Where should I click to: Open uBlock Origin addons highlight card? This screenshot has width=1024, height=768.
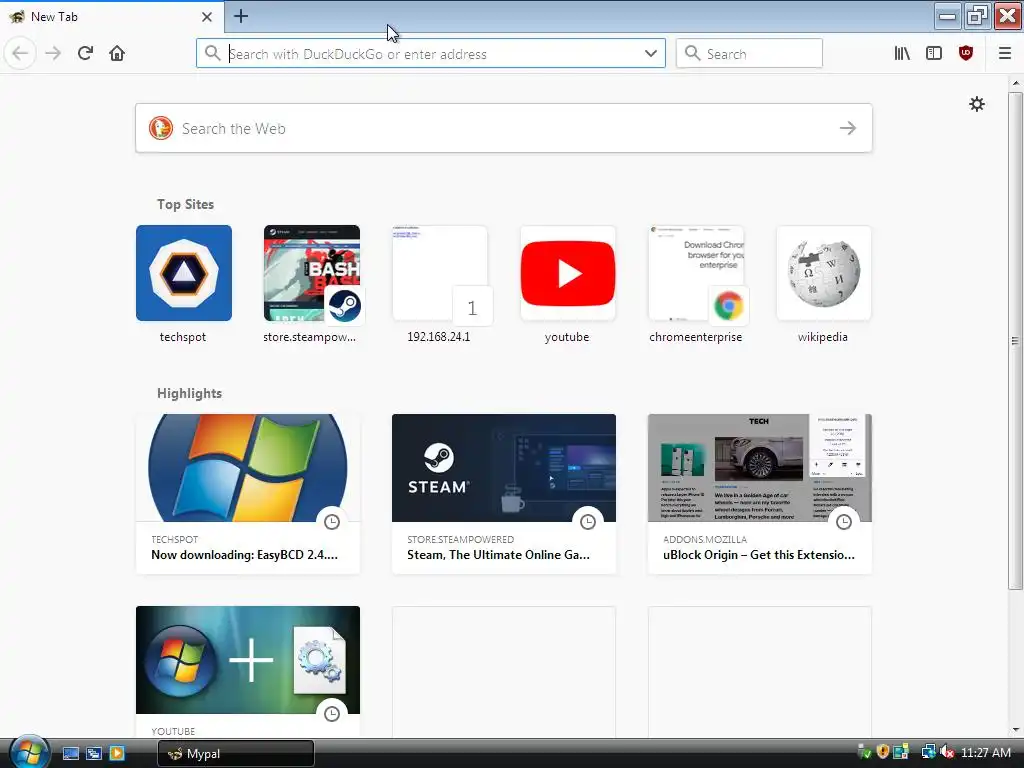(x=760, y=494)
